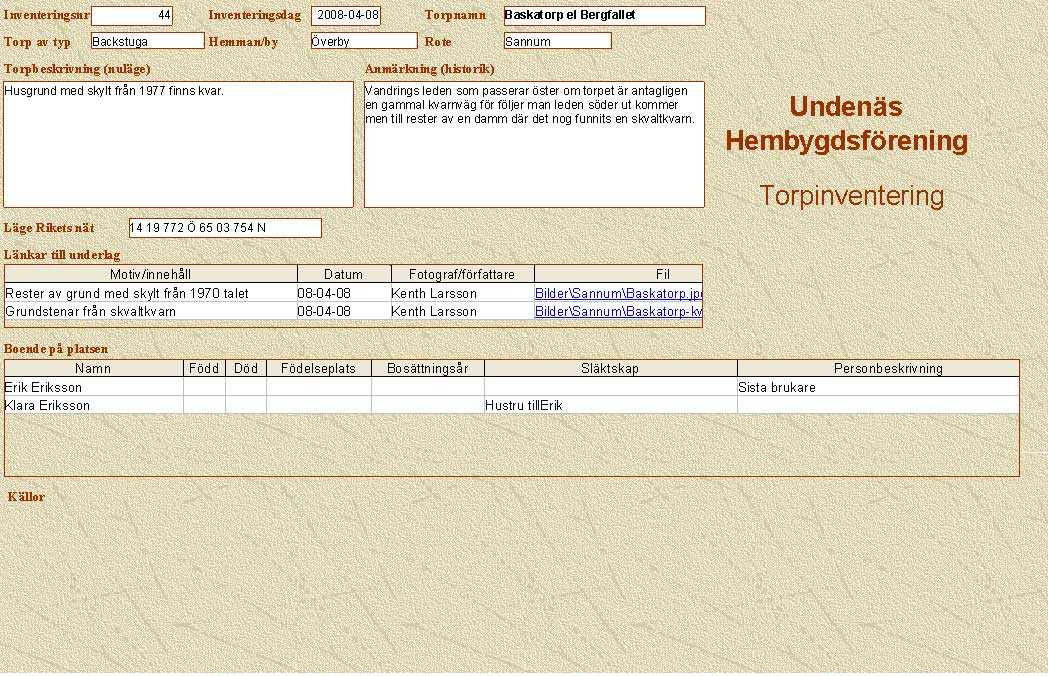The height and width of the screenshot is (676, 1048).
Task: Click the Släktskap column header
Action: pos(609,369)
